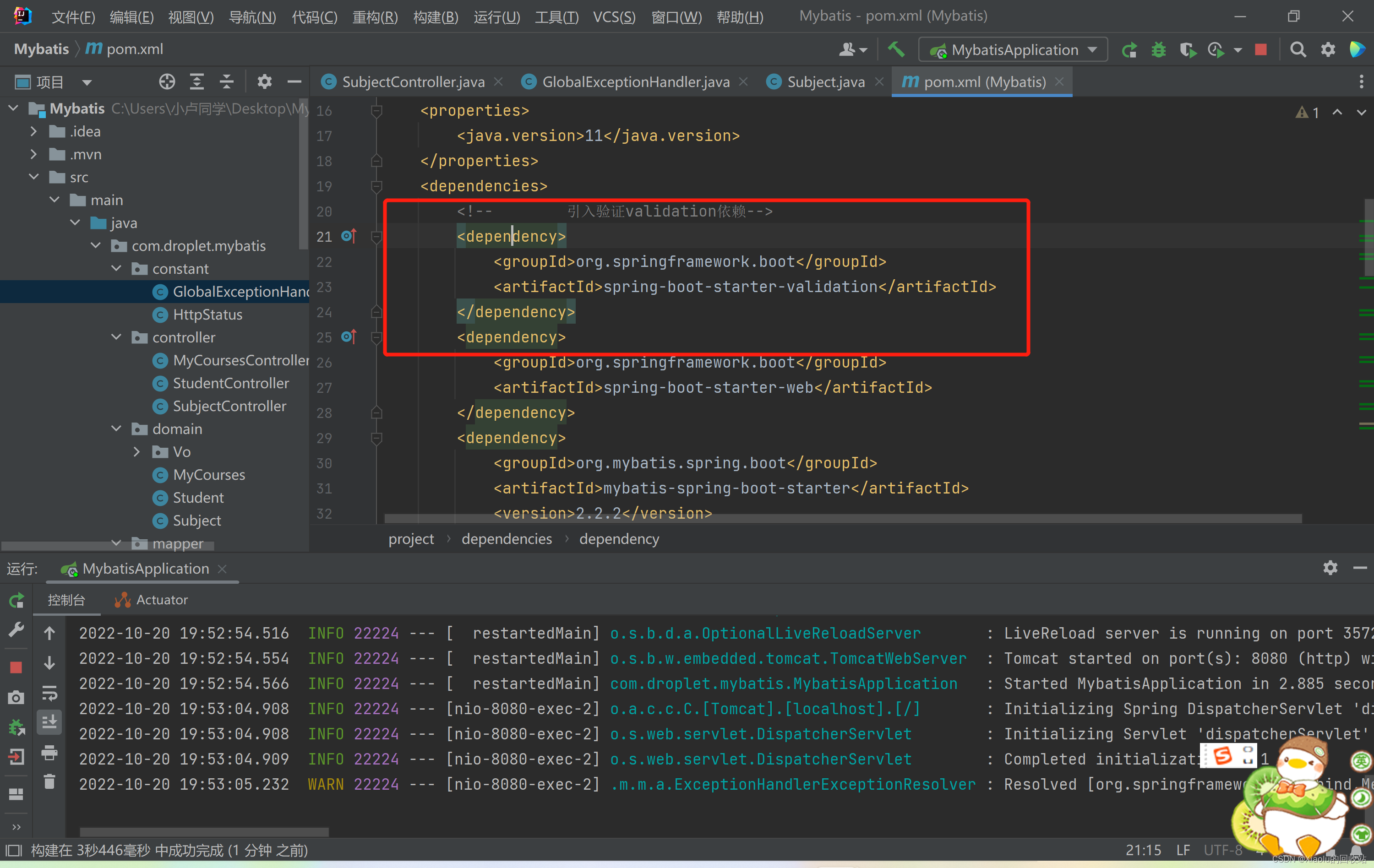This screenshot has width=1374, height=868.
Task: Open the Actuator tab in Run window
Action: [162, 600]
